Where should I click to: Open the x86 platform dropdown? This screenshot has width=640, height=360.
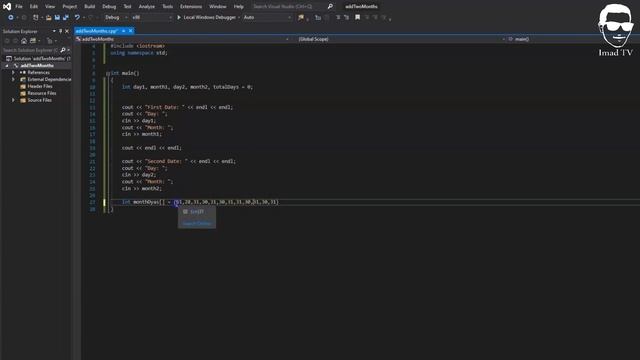coord(151,18)
